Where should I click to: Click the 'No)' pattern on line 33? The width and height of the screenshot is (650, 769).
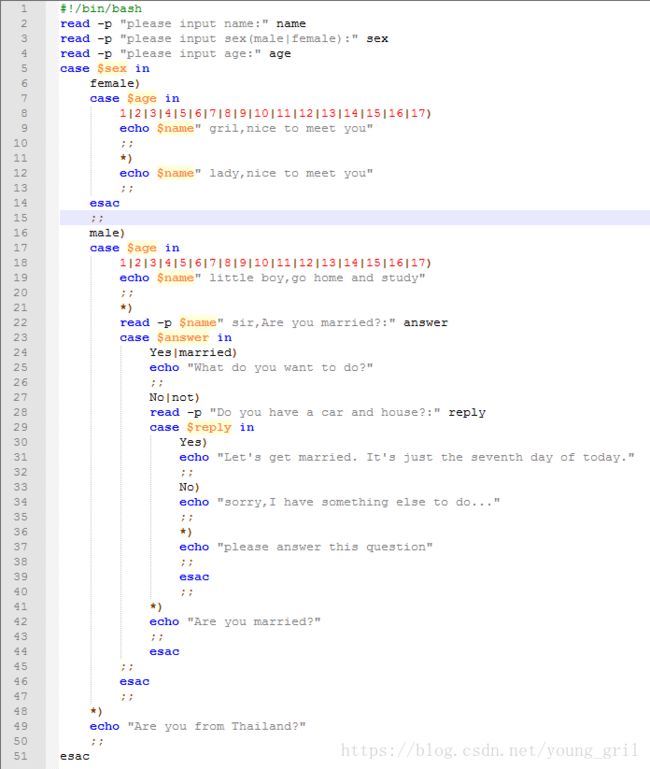(x=189, y=487)
